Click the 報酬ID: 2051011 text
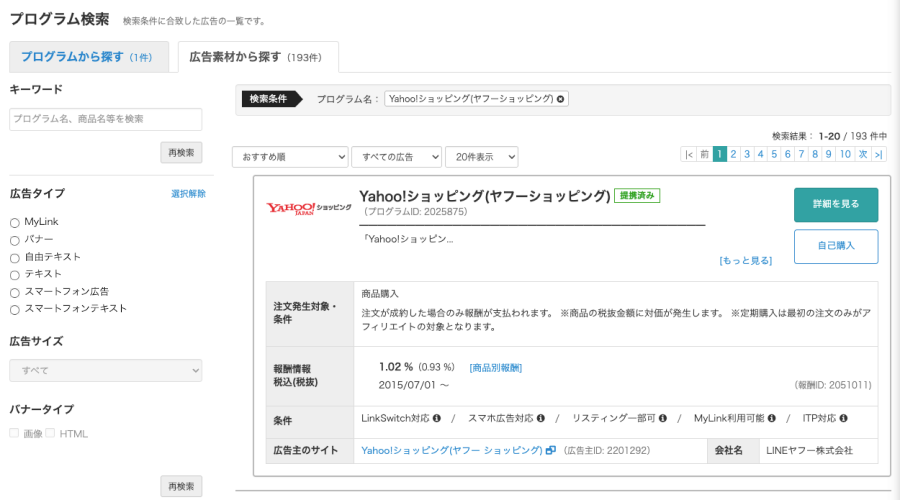This screenshot has width=900, height=500. (x=833, y=385)
